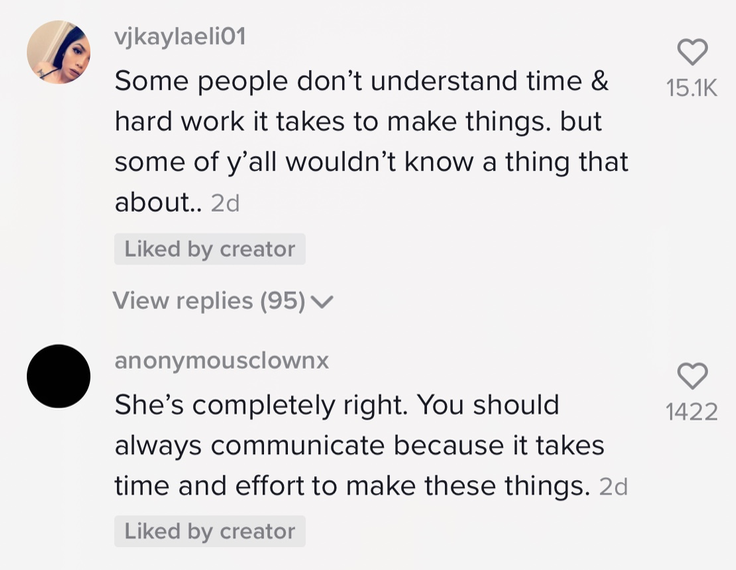
Task: Click the first Liked by creator badge
Action: [210, 249]
